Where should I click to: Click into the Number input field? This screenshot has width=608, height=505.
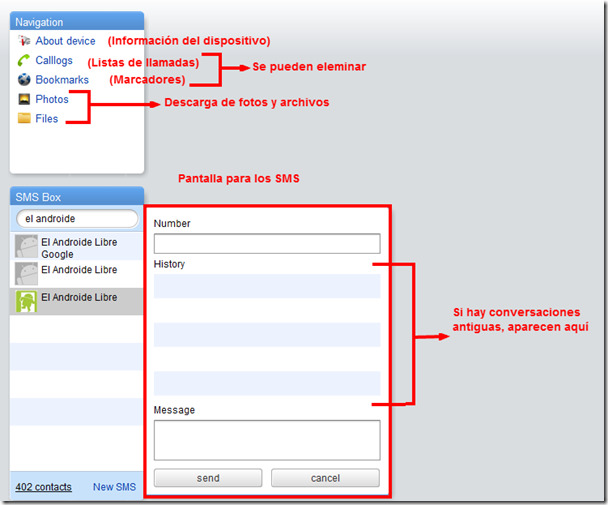tap(267, 244)
